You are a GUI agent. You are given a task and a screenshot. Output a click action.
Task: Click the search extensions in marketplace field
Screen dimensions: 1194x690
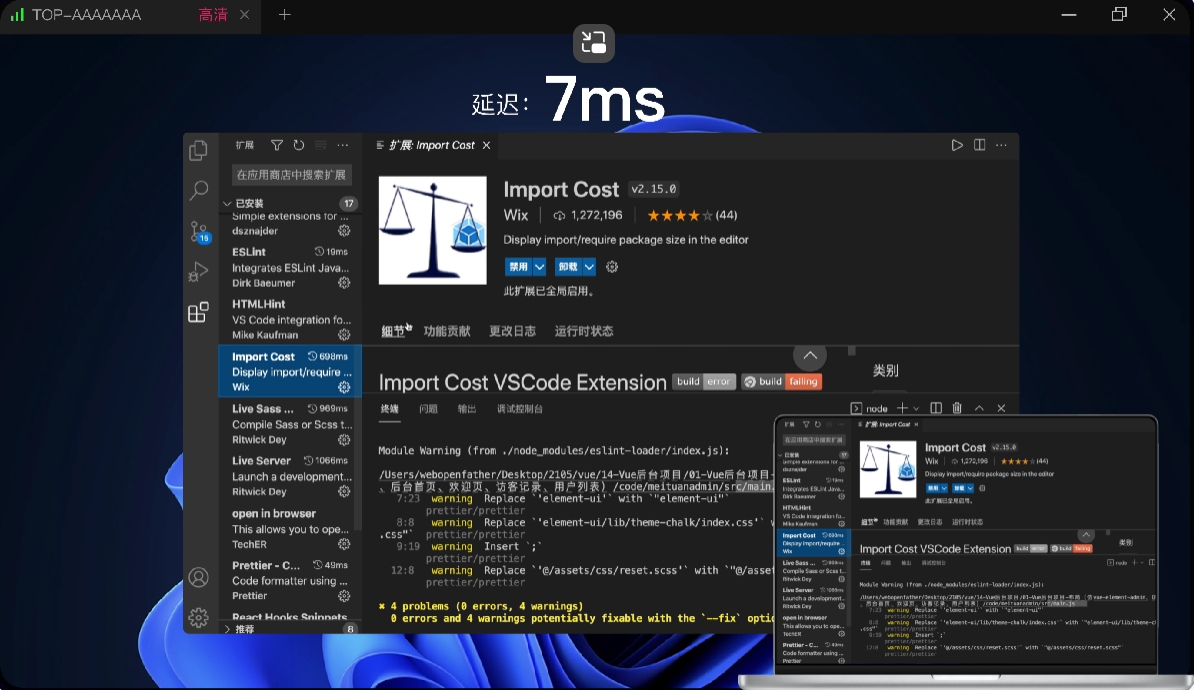click(x=291, y=174)
